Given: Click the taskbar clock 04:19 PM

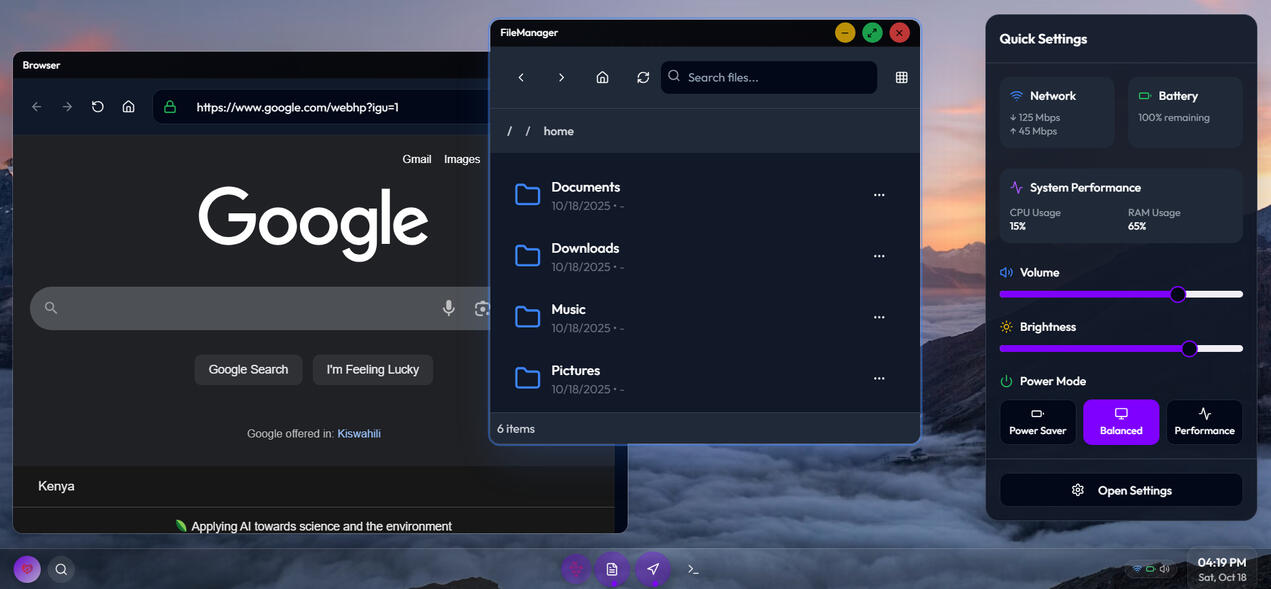Looking at the screenshot, I should click(x=1222, y=563).
